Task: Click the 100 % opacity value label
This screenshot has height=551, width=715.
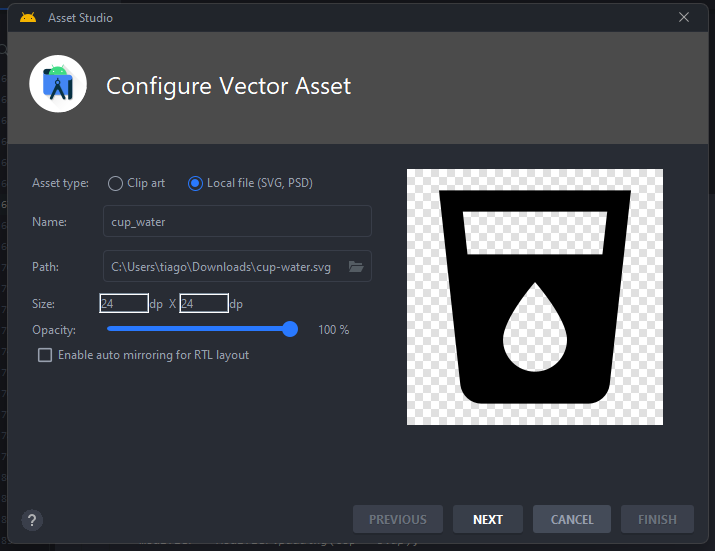Action: click(x=333, y=330)
